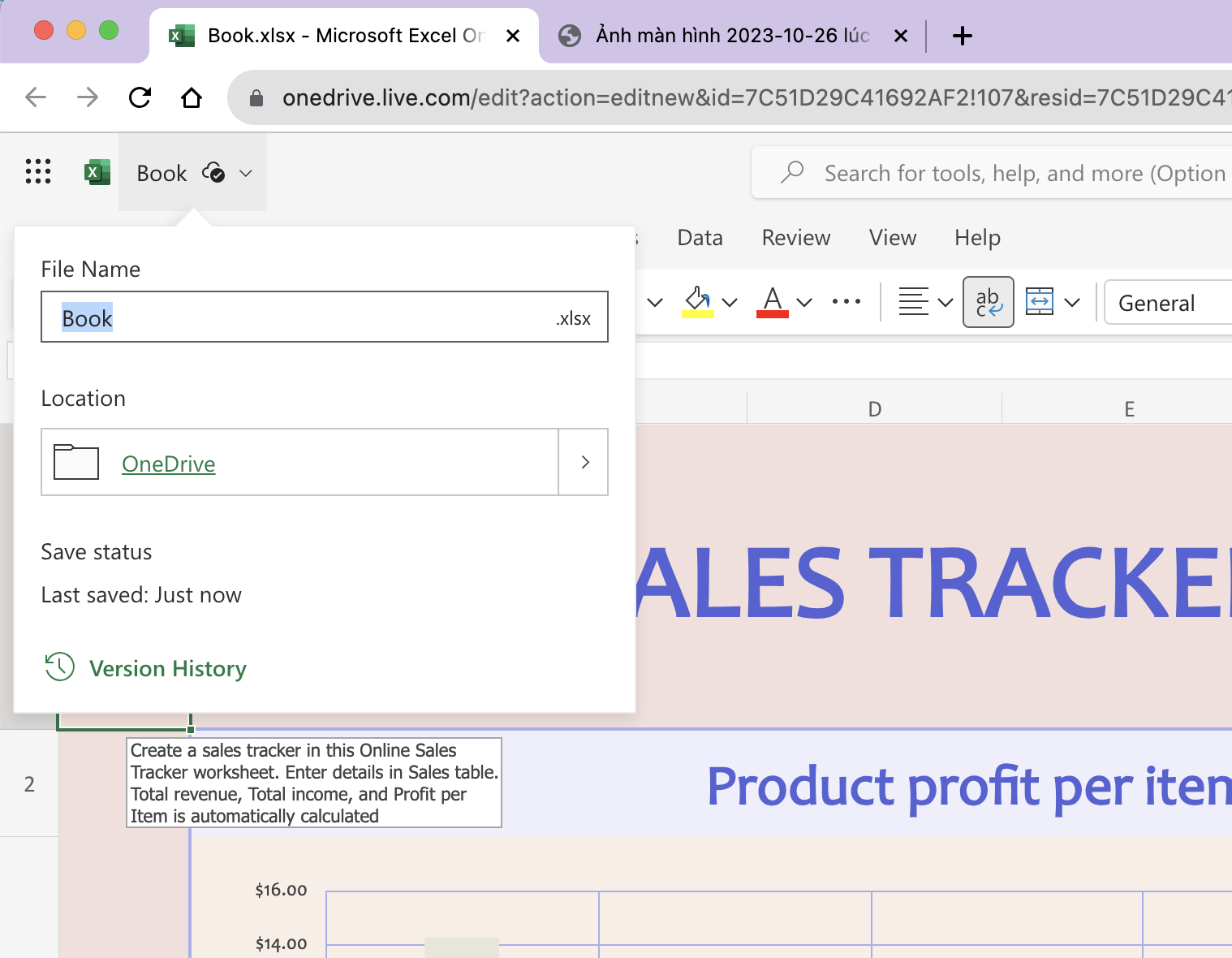Open the OneDrive location link
1232x958 pixels.
tap(168, 464)
